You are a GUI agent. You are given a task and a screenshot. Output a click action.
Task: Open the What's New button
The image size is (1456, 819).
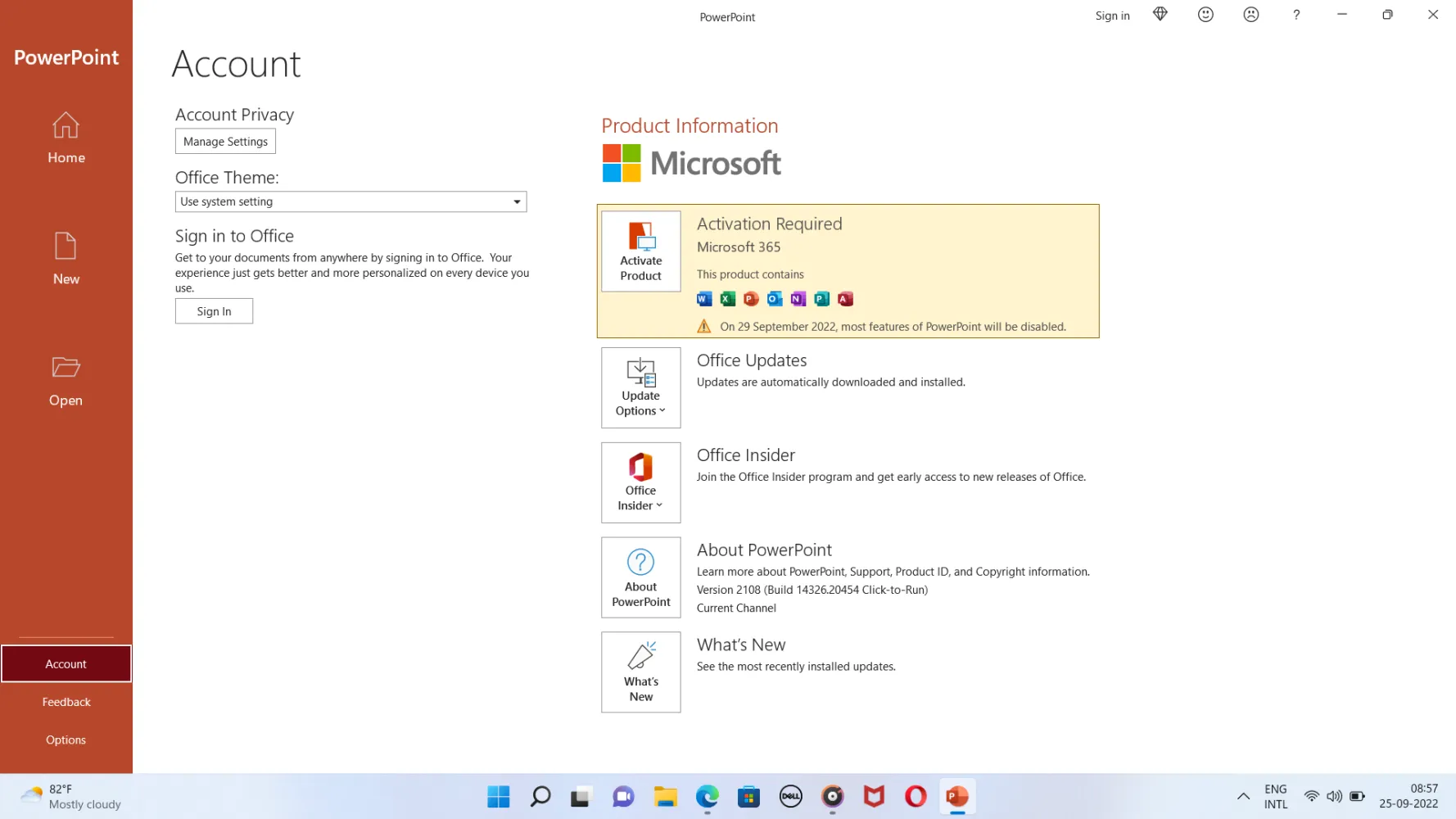tap(641, 672)
